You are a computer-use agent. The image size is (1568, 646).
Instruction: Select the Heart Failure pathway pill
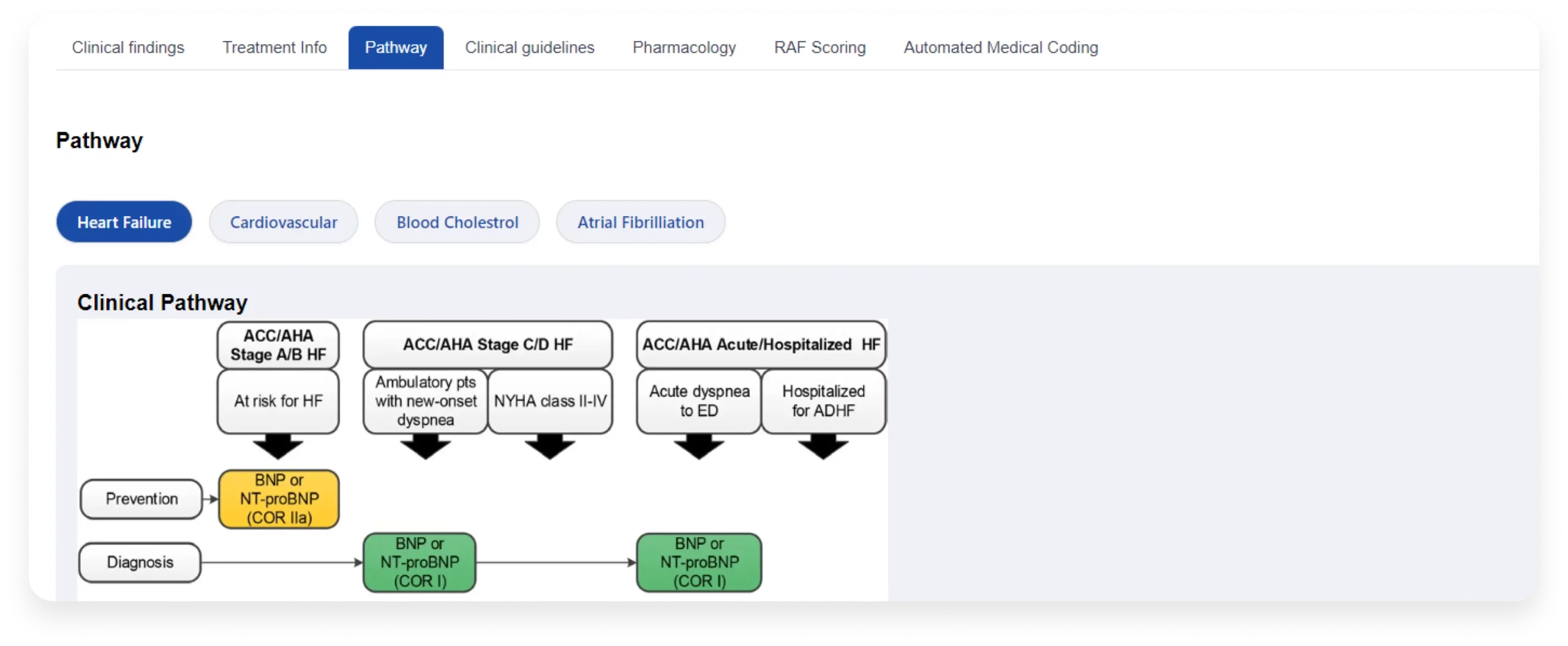pos(124,222)
